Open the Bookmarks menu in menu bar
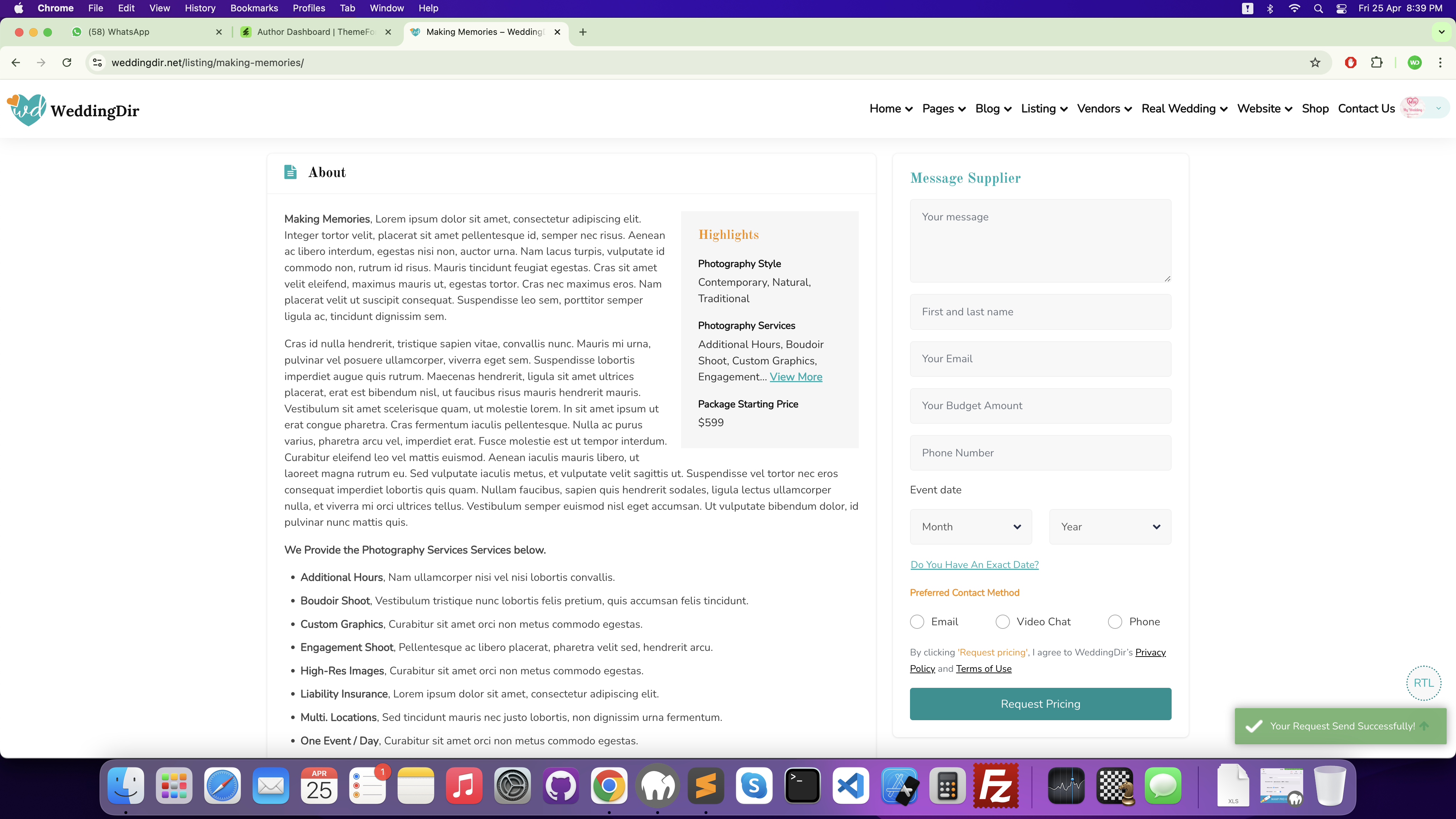Image resolution: width=1456 pixels, height=819 pixels. pos(254,8)
